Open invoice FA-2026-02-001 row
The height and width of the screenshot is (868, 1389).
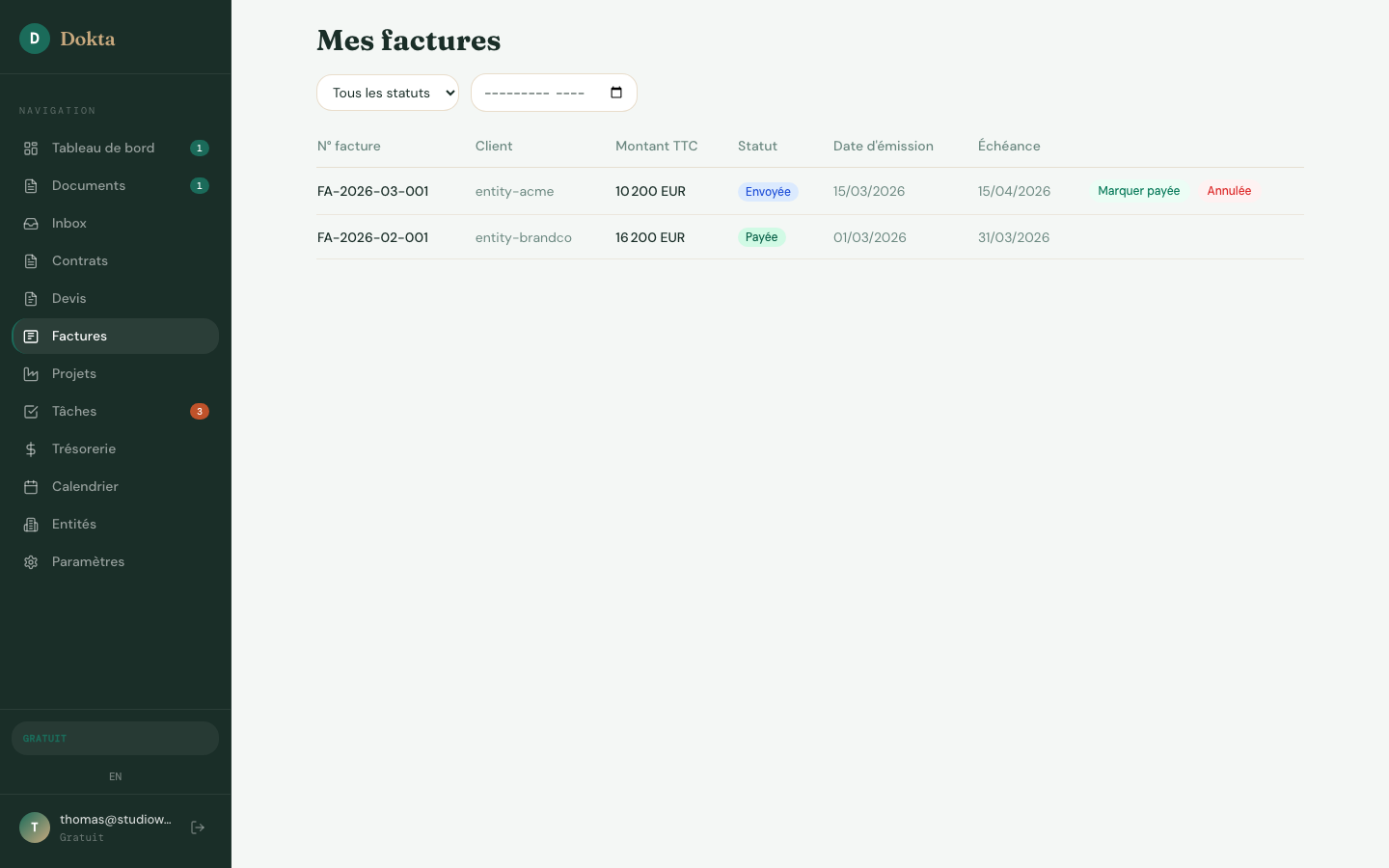[x=373, y=237]
